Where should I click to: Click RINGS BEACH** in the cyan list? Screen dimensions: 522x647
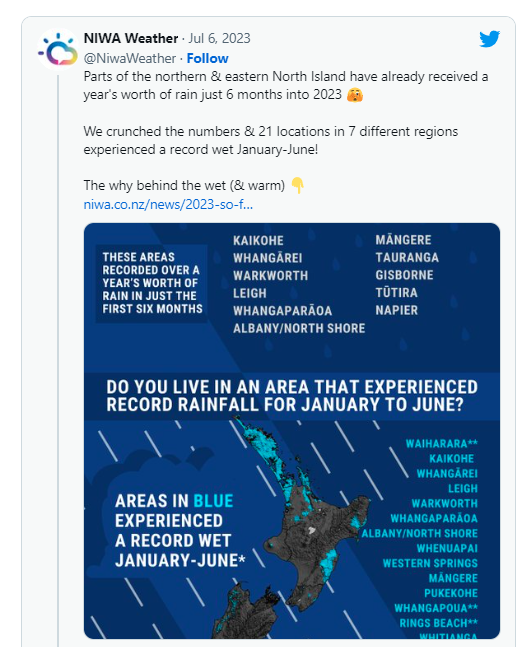438,623
